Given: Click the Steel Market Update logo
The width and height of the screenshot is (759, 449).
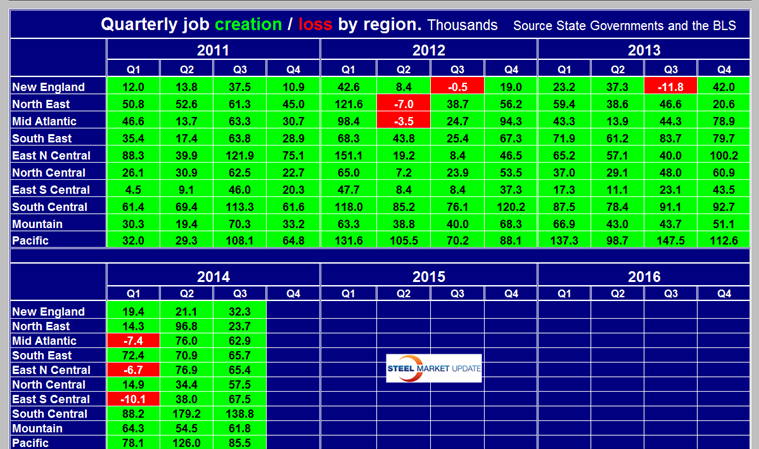Looking at the screenshot, I should 434,369.
